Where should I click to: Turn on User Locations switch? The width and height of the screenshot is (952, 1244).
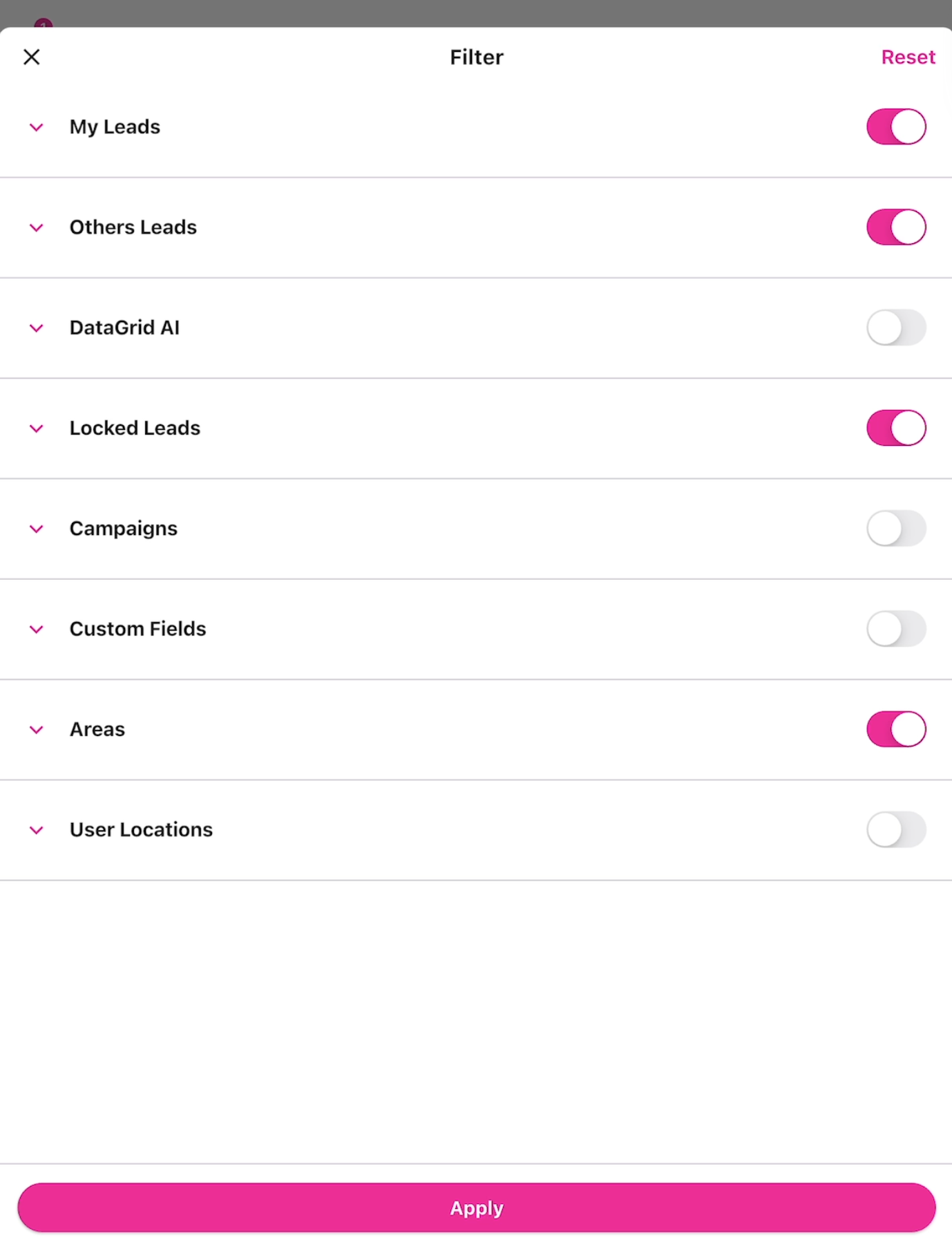(x=896, y=829)
